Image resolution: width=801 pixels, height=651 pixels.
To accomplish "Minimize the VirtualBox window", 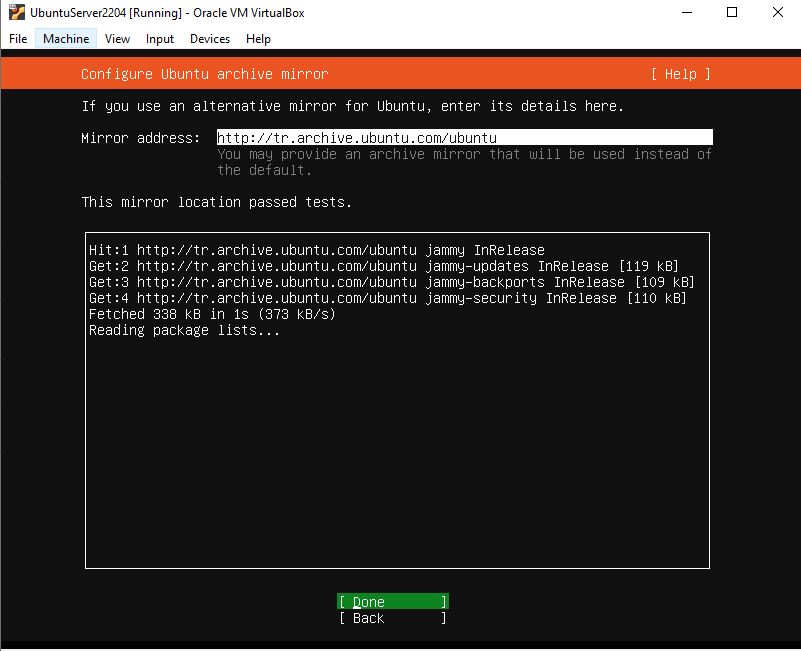I will [687, 12].
